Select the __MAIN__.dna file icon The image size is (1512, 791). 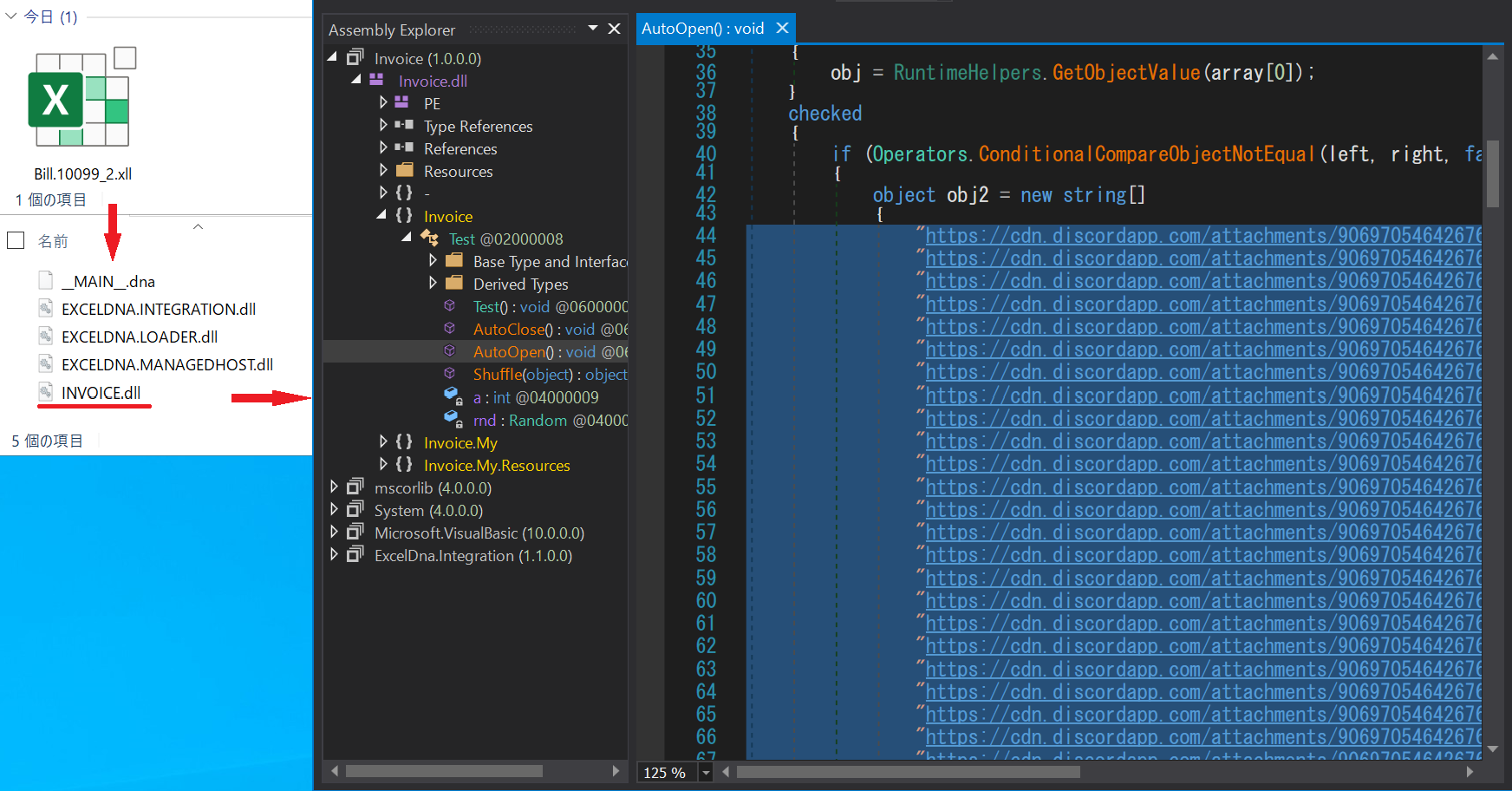coord(46,281)
